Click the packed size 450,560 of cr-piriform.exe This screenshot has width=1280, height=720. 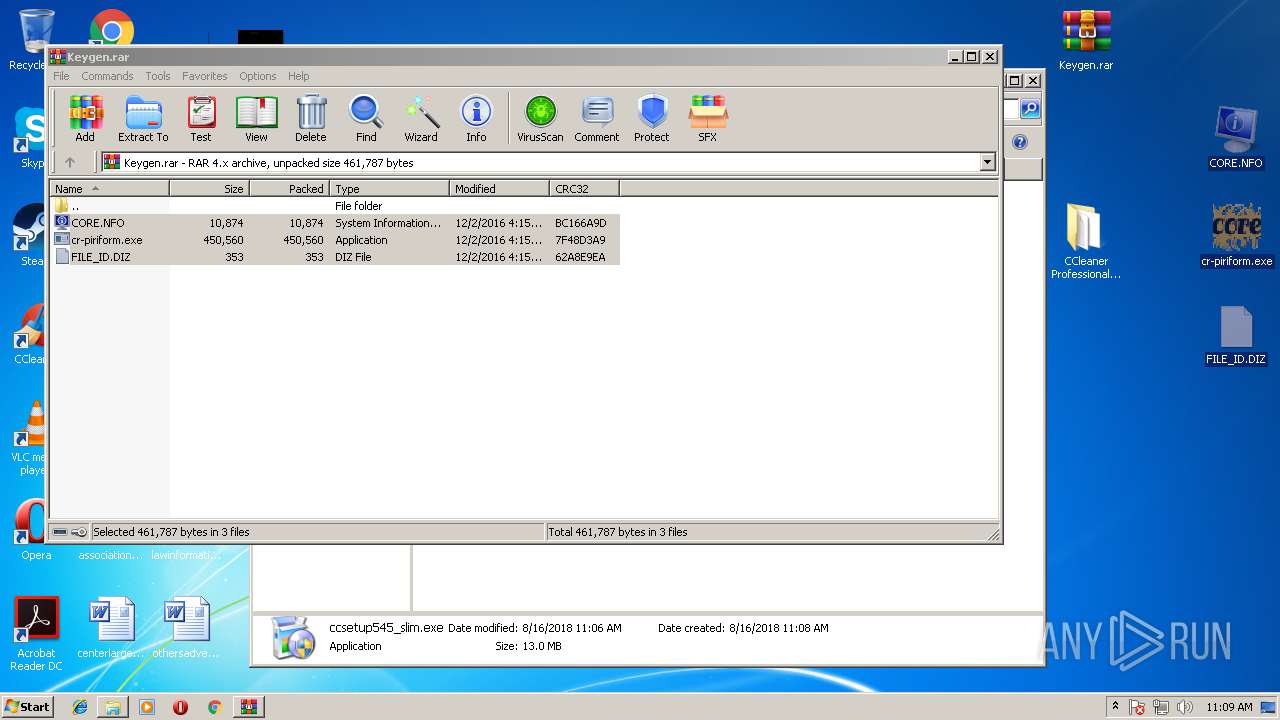304,240
